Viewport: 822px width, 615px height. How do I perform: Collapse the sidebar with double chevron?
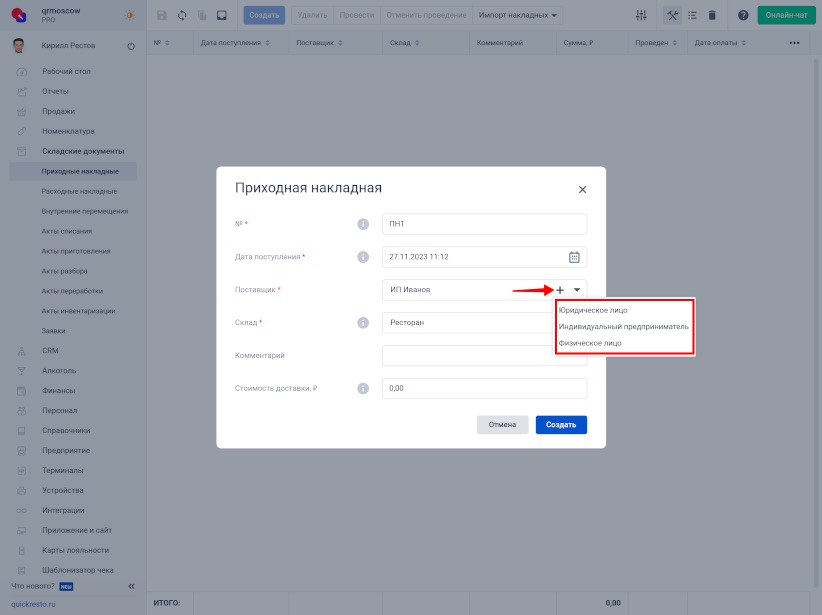coord(131,586)
